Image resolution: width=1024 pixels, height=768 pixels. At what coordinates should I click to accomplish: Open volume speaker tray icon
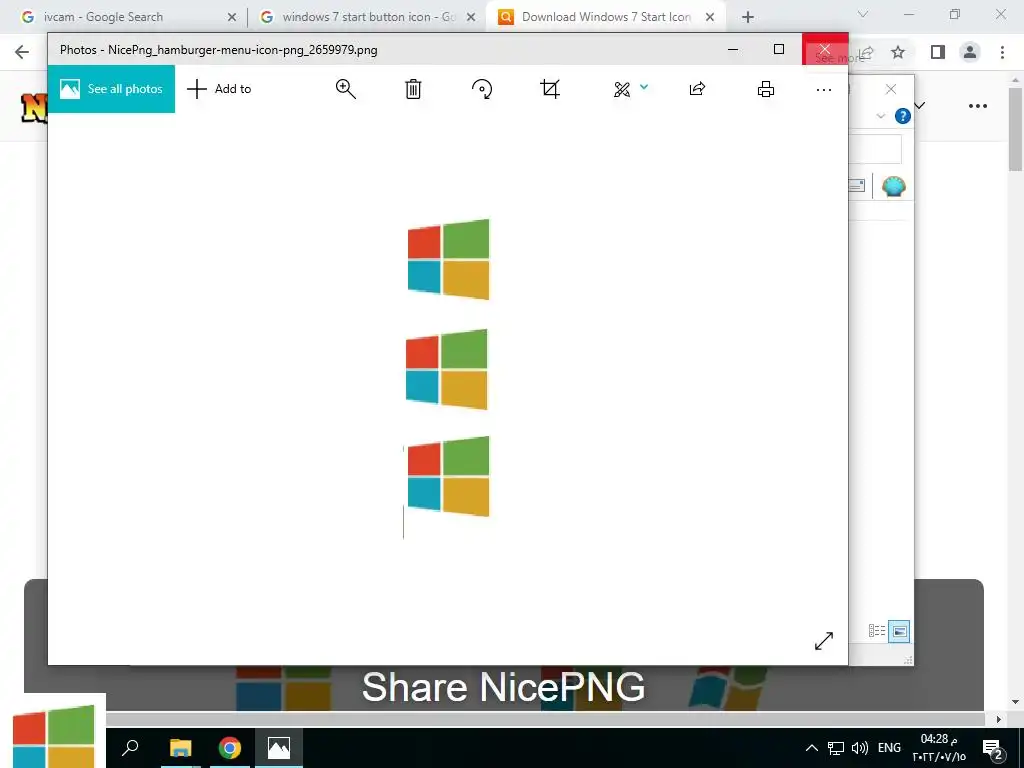(x=859, y=748)
